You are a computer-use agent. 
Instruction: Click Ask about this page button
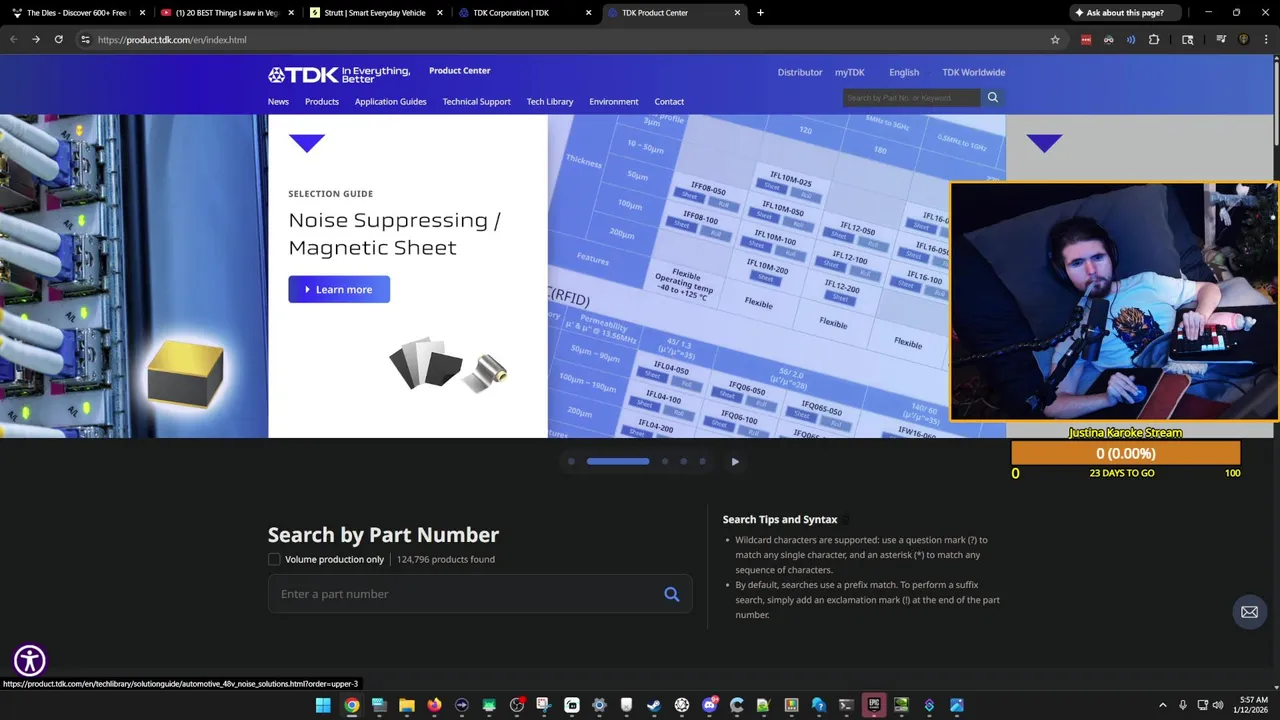[x=1125, y=13]
